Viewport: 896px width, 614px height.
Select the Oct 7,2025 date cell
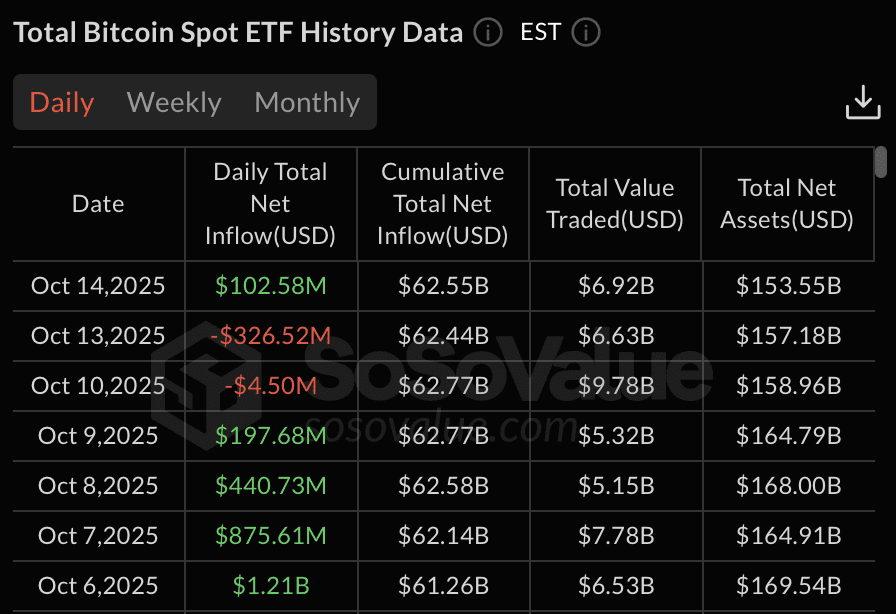[x=98, y=536]
